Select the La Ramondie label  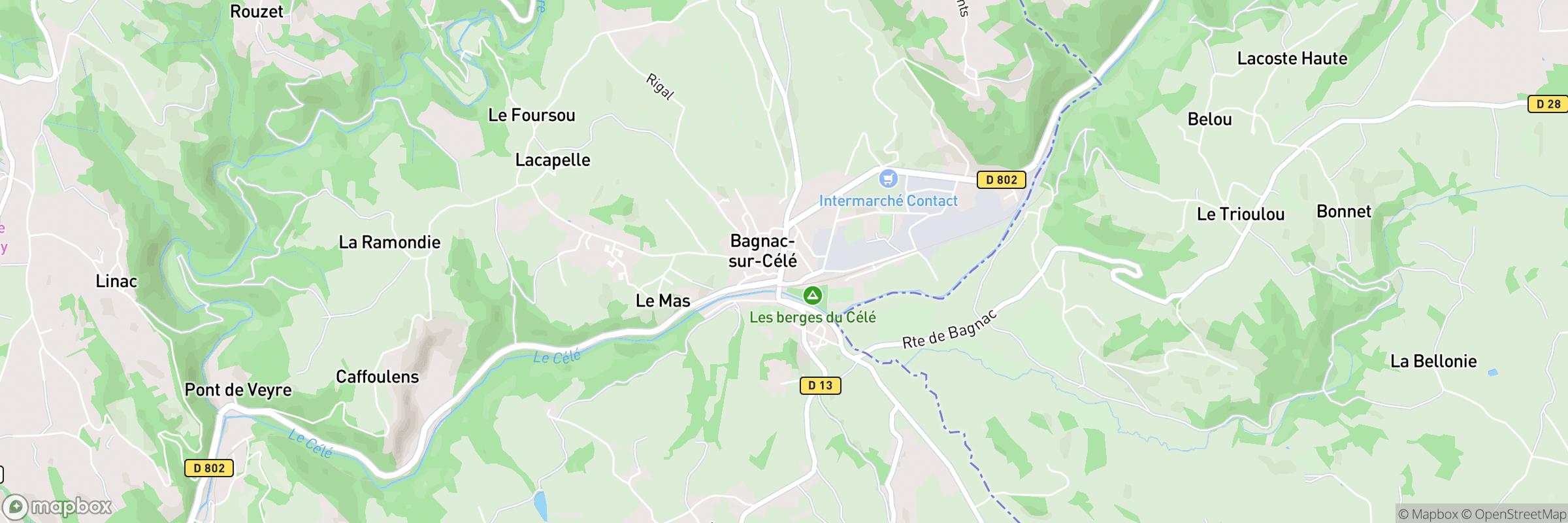coord(389,243)
